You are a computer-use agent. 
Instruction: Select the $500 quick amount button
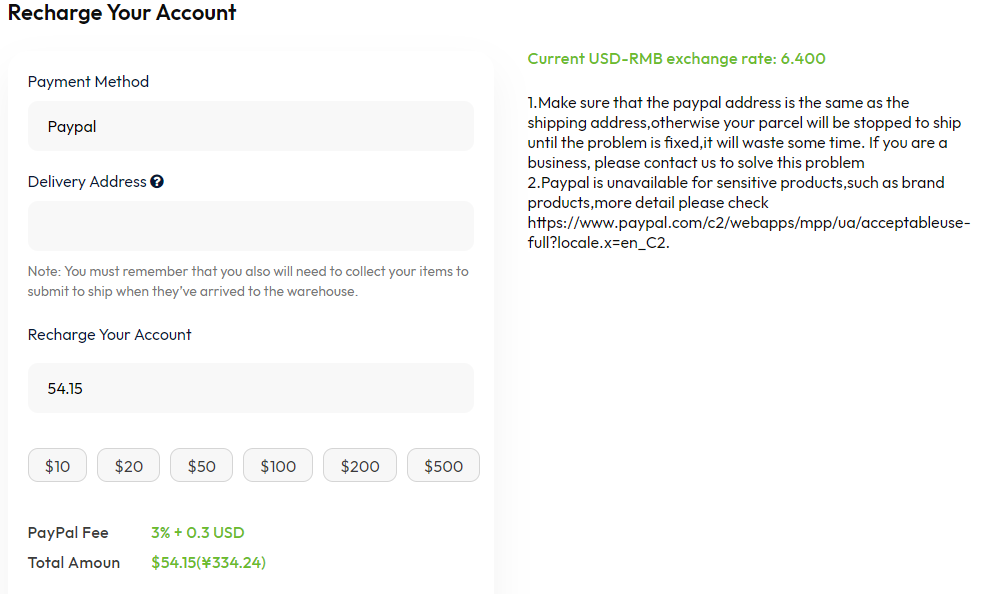[443, 465]
